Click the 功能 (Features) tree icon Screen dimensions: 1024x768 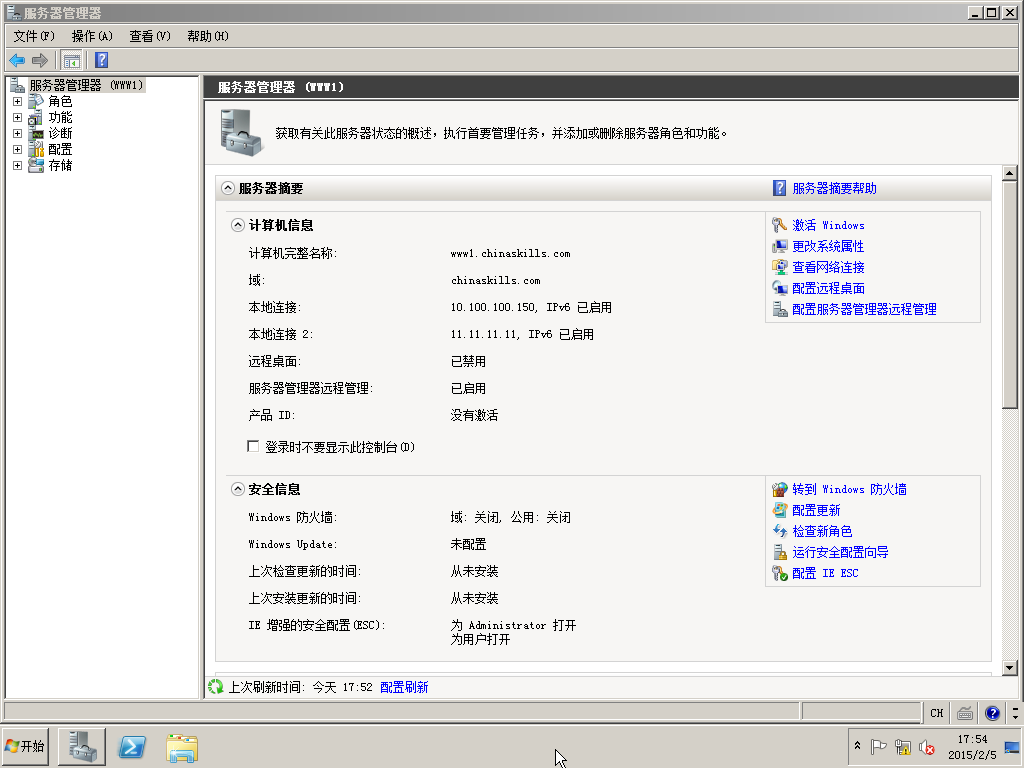pyautogui.click(x=37, y=118)
